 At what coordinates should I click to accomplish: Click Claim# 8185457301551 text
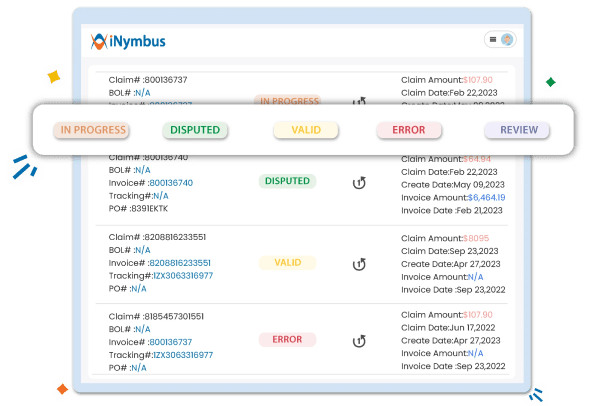(156, 317)
